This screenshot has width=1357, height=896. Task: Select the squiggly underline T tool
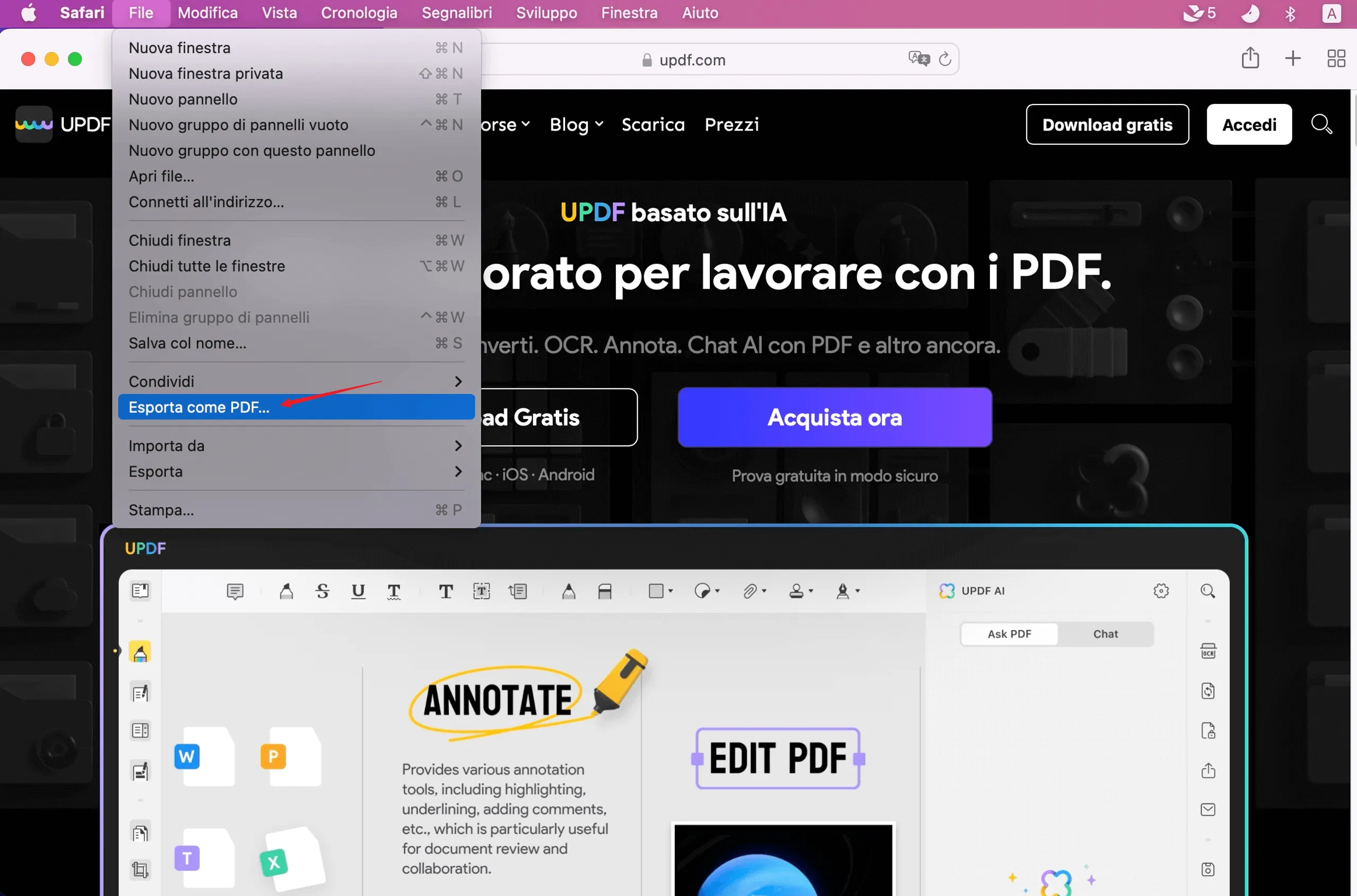click(x=394, y=591)
